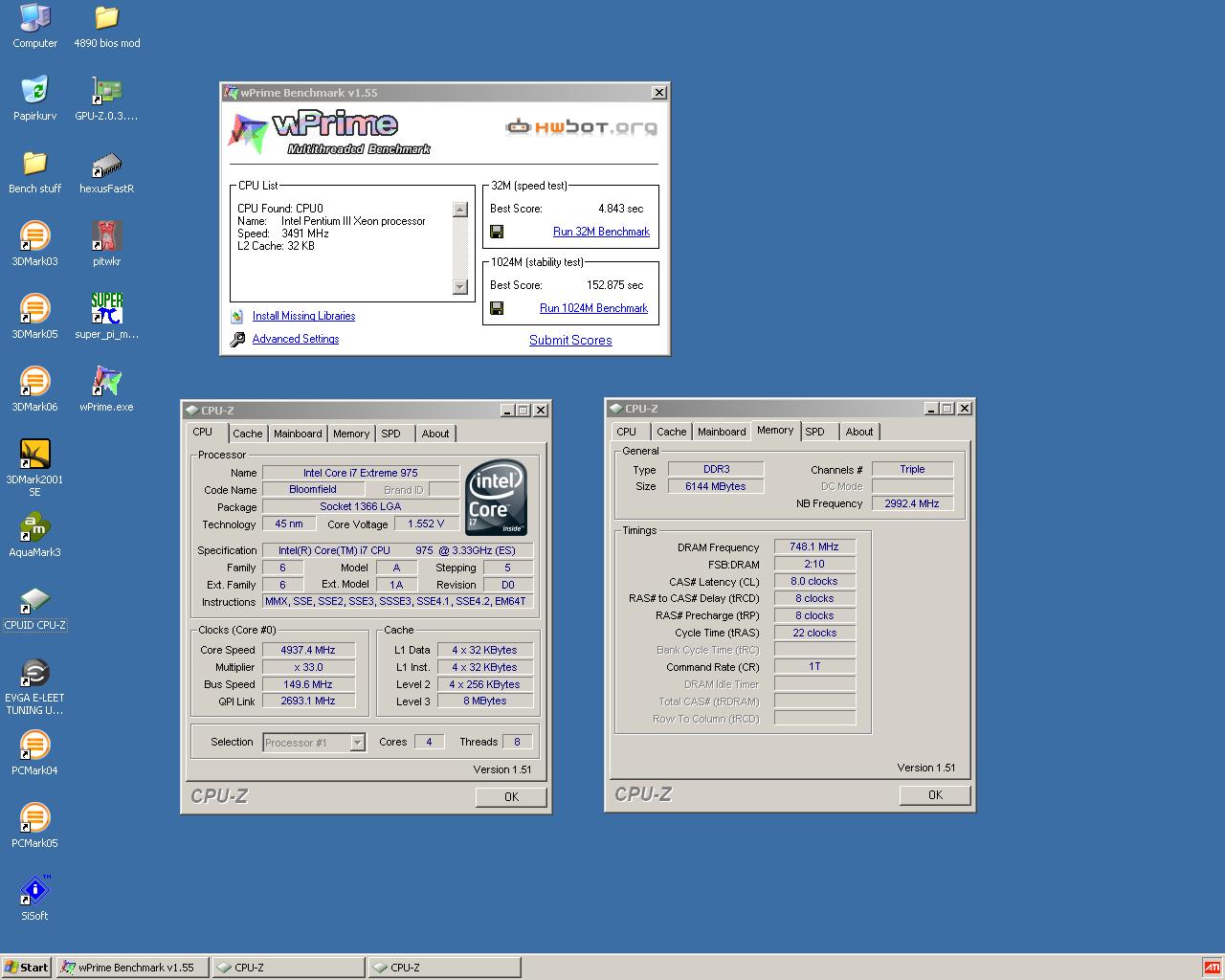
Task: Click the processor name Intel Core i7 Extreme 975
Action: (361, 473)
